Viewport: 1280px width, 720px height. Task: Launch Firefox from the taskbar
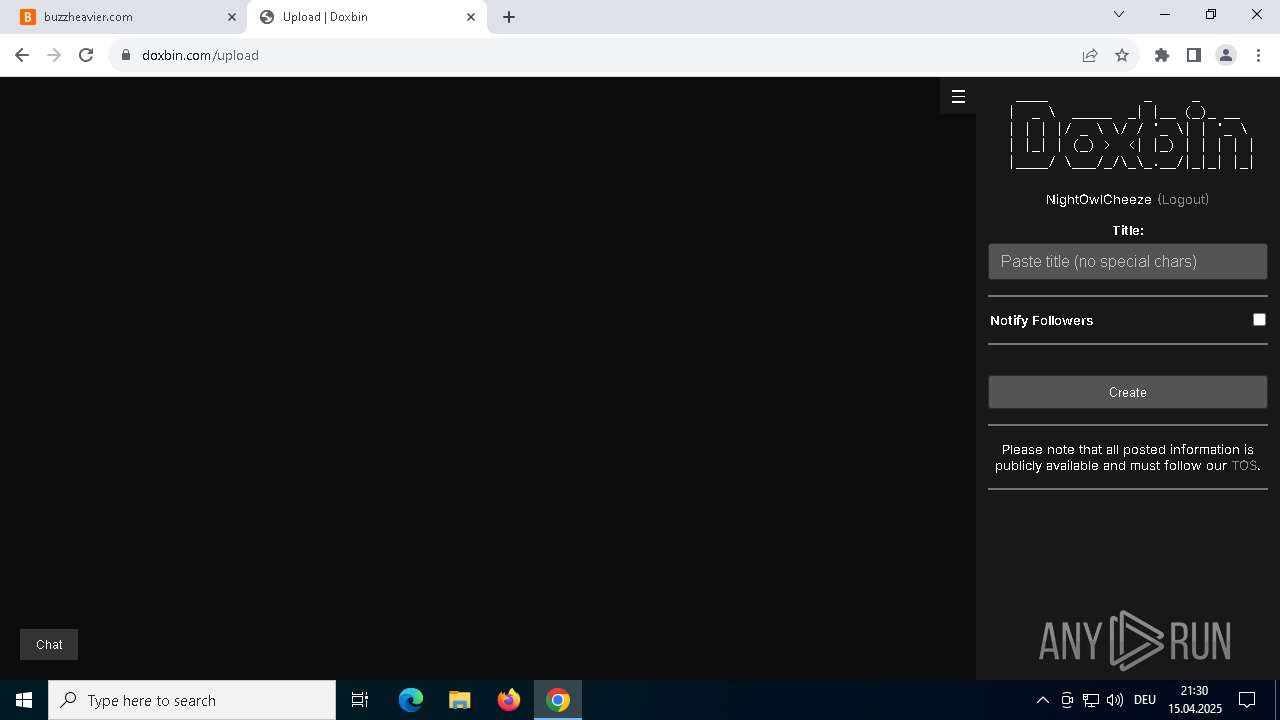pyautogui.click(x=509, y=700)
